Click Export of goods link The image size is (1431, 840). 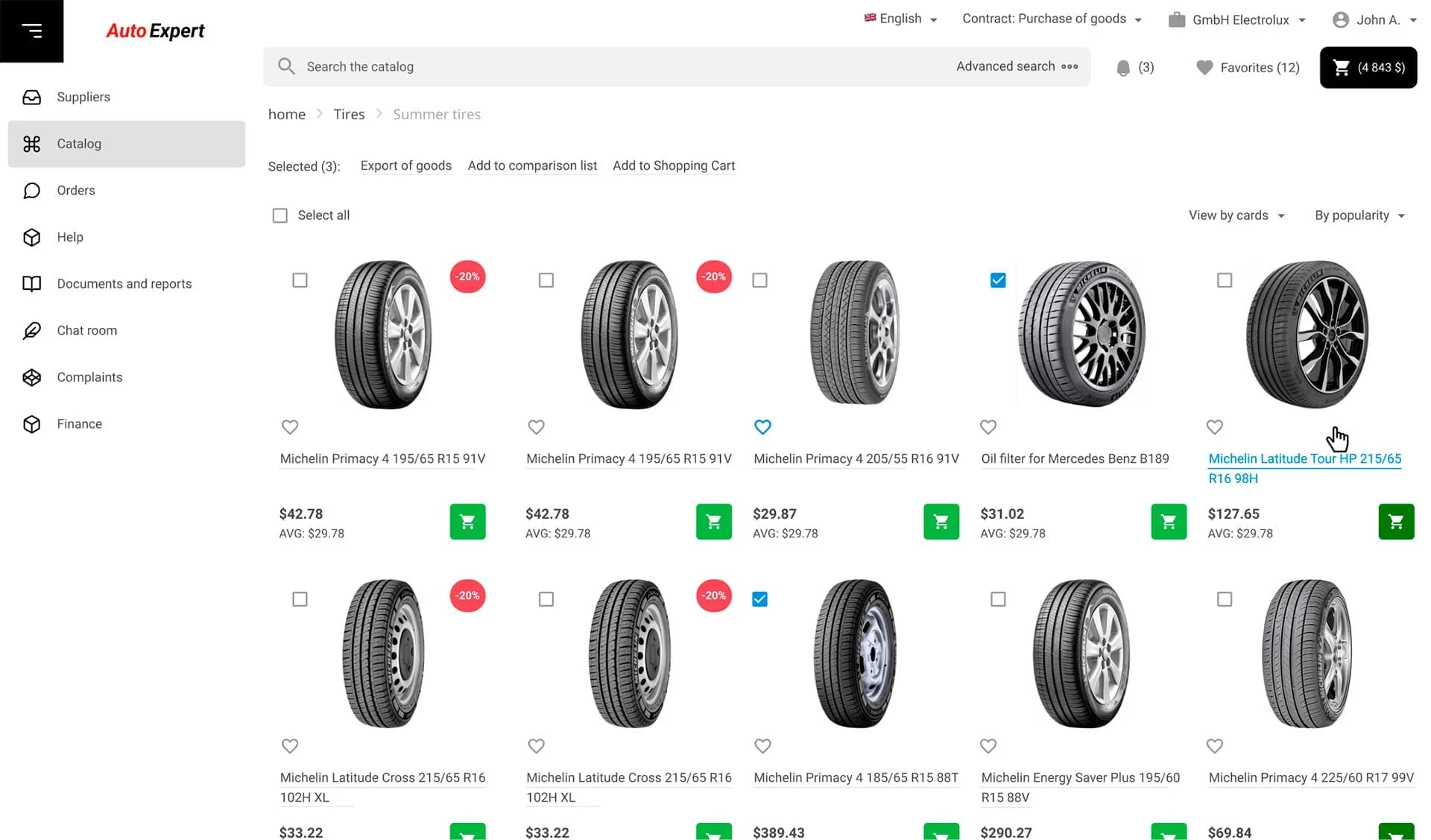406,165
